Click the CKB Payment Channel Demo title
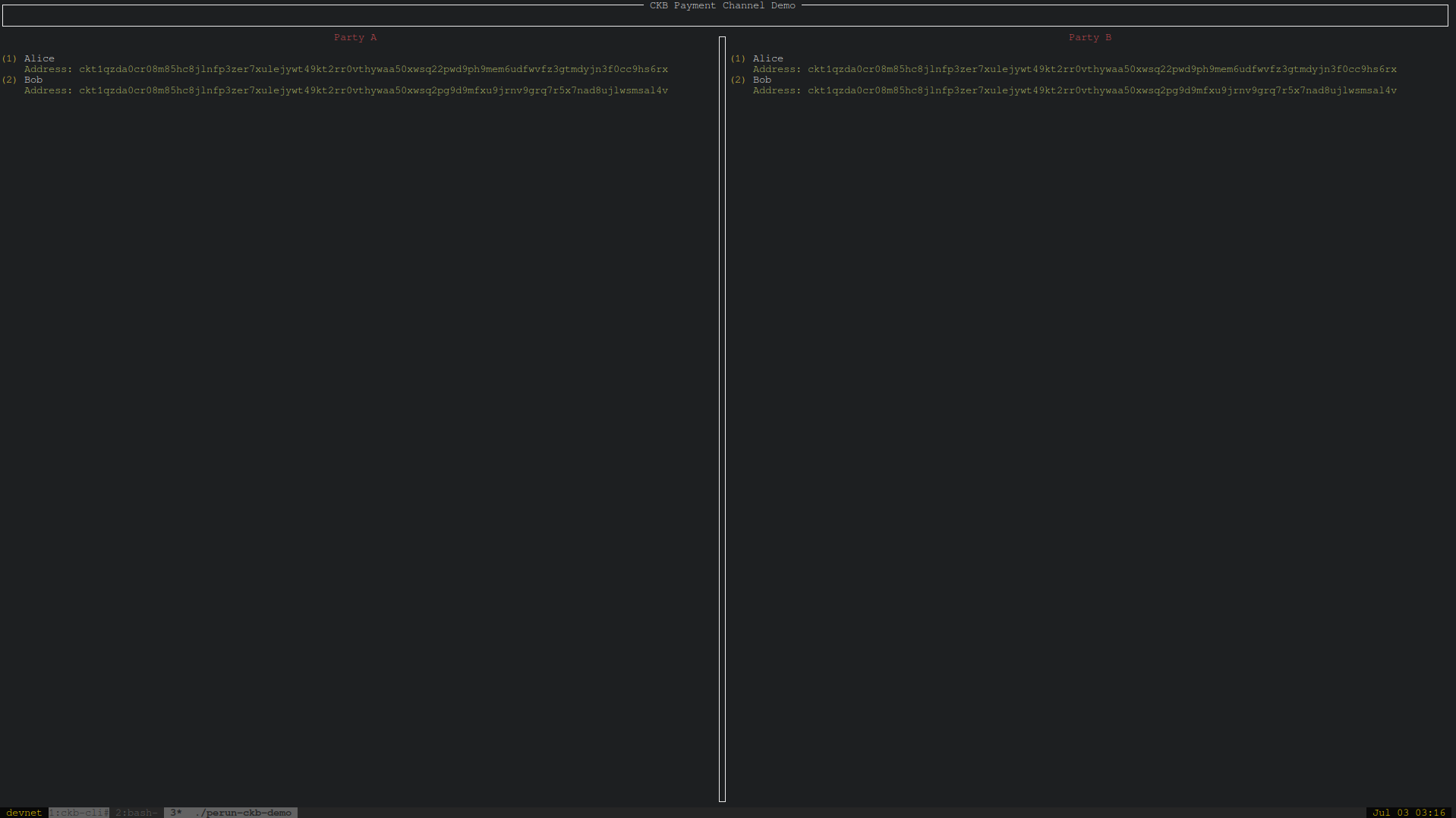The image size is (1456, 818). point(723,5)
